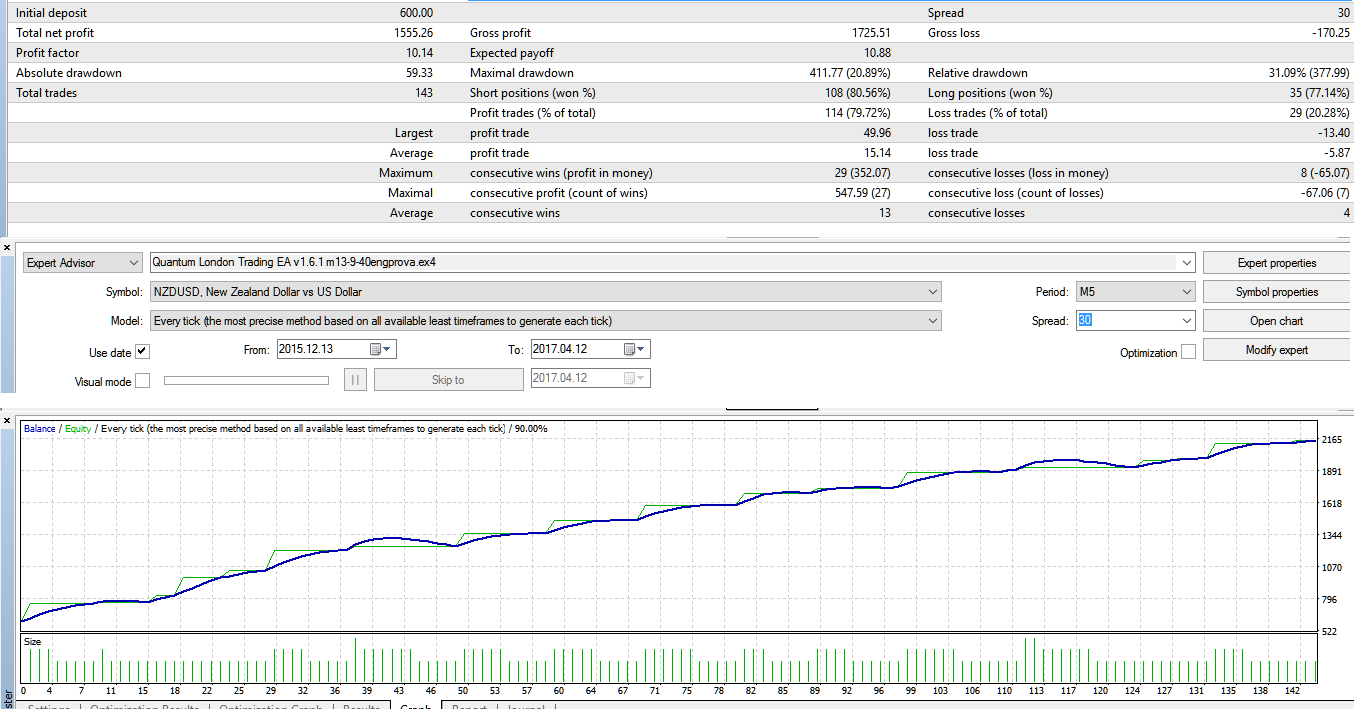Screen dimensions: 1354x718
Task: Click the To date field 2017.04.12
Action: pos(575,349)
